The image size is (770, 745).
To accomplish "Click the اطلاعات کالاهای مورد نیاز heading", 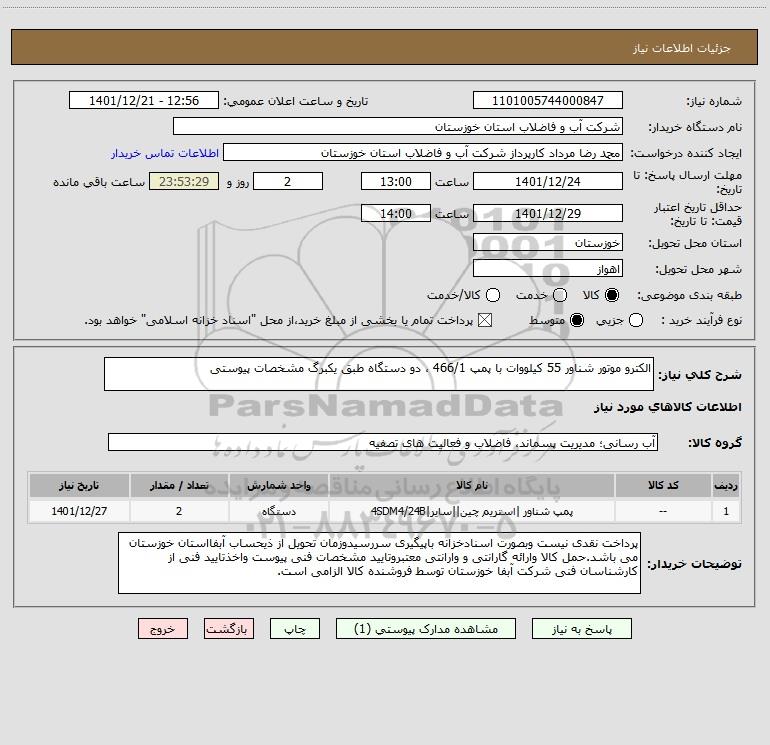I will (x=667, y=407).
